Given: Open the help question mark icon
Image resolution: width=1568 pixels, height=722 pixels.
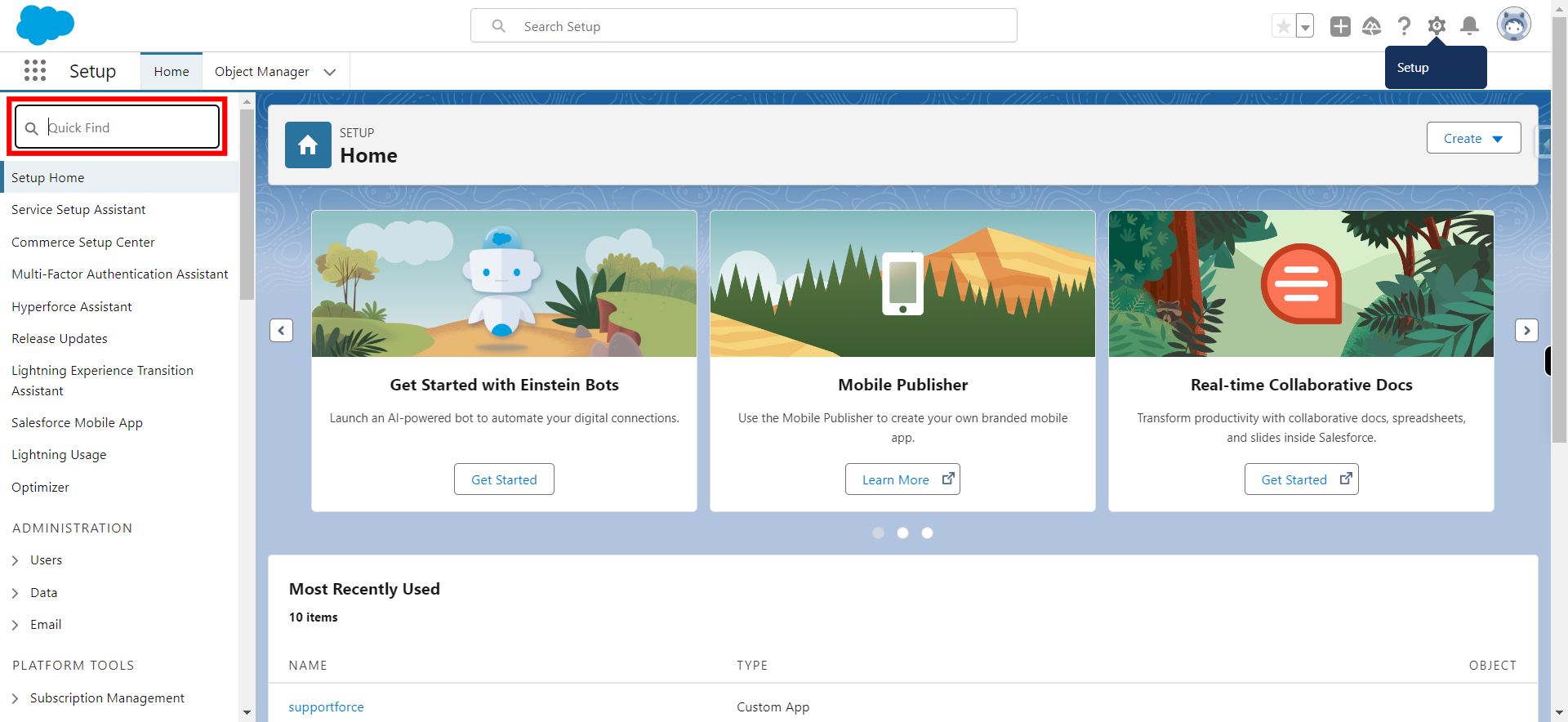Looking at the screenshot, I should pos(1404,26).
